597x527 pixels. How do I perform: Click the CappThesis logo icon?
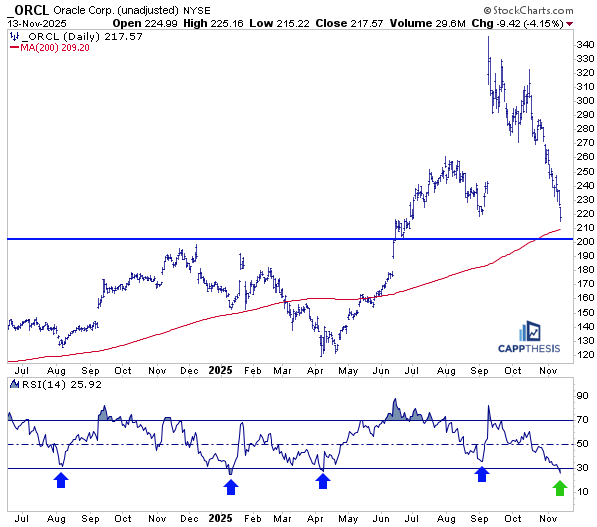point(530,331)
